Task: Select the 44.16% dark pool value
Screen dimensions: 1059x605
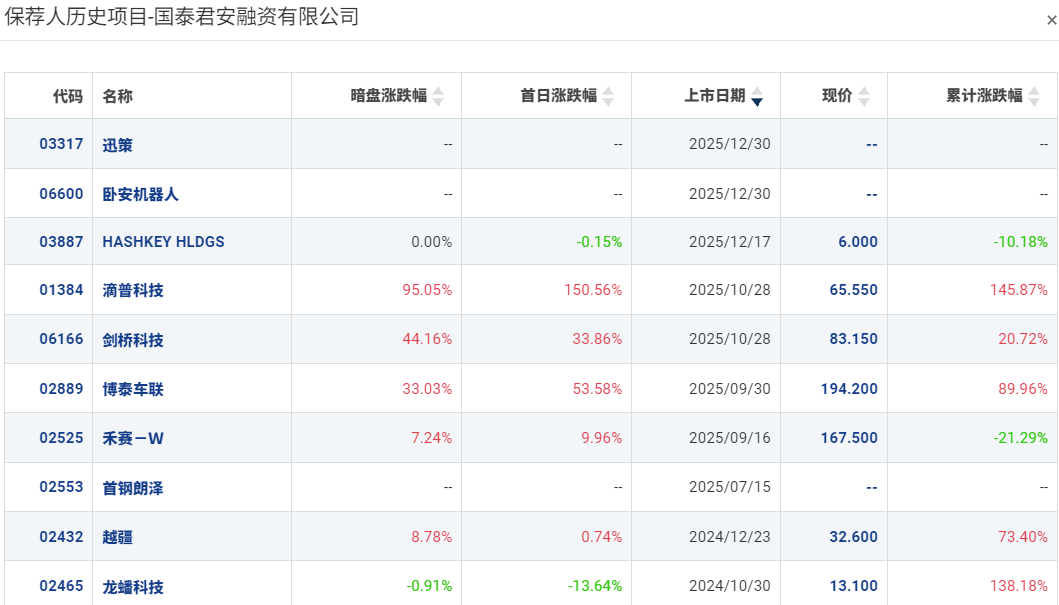Action: coord(427,339)
